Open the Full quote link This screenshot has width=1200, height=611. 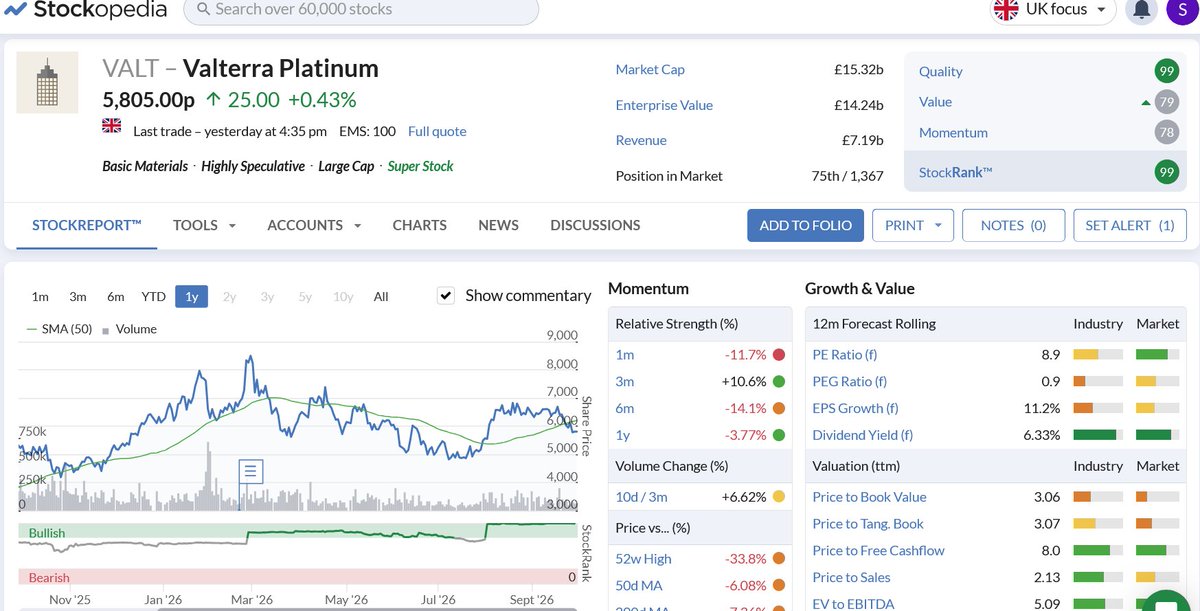tap(437, 131)
